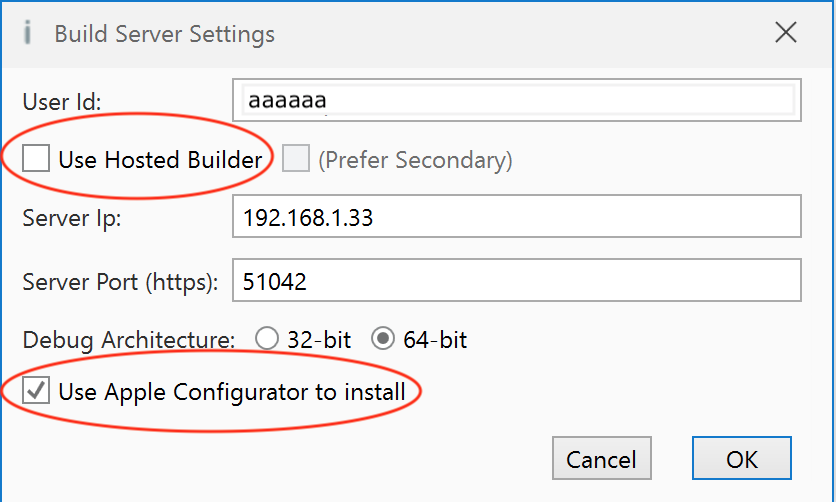Confirm settings with the OK button

[x=742, y=459]
